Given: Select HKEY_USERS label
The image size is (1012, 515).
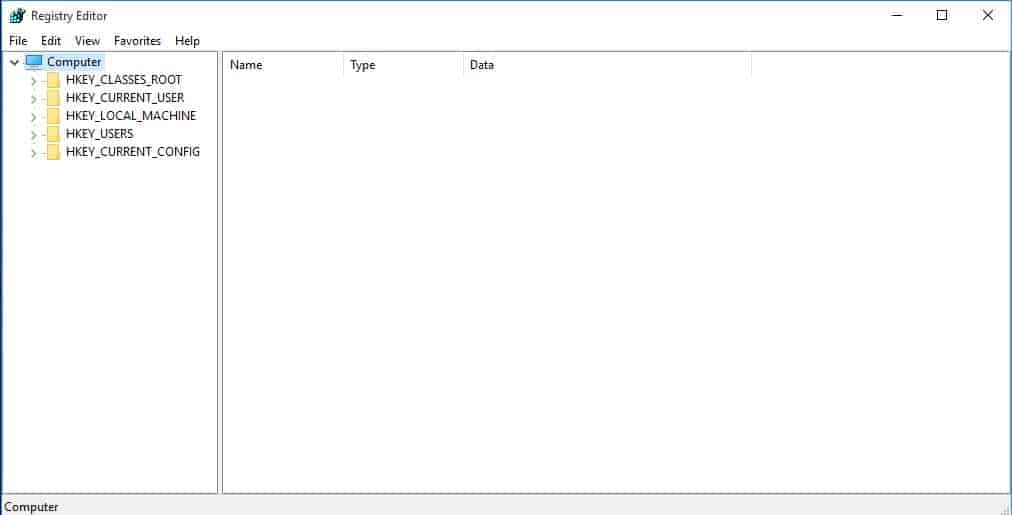Looking at the screenshot, I should [99, 134].
